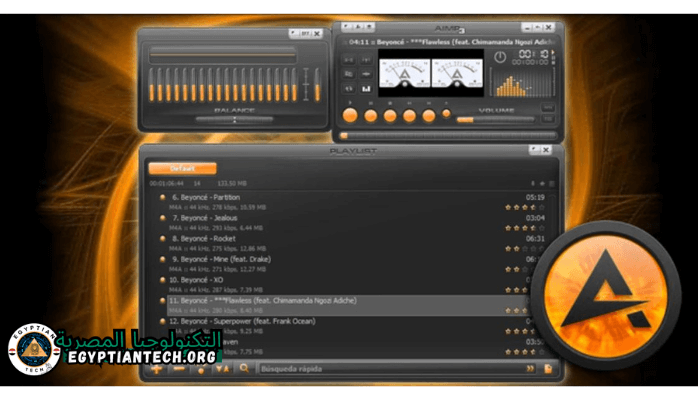Open the playlist file menu icon at bottom right
Screen dimensions: 698x400
coord(548,369)
